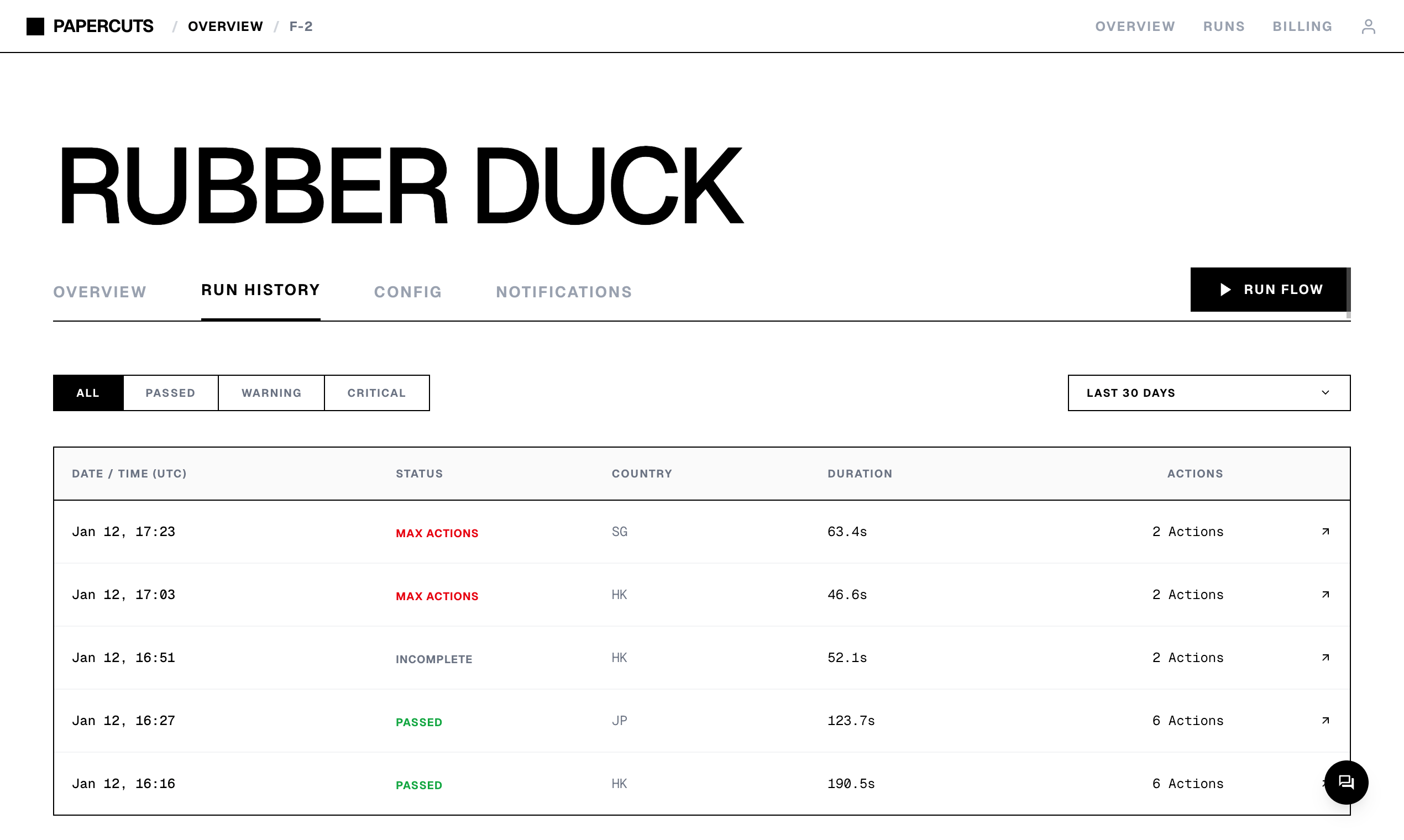Open the user profile icon
1404x840 pixels.
coord(1368,27)
